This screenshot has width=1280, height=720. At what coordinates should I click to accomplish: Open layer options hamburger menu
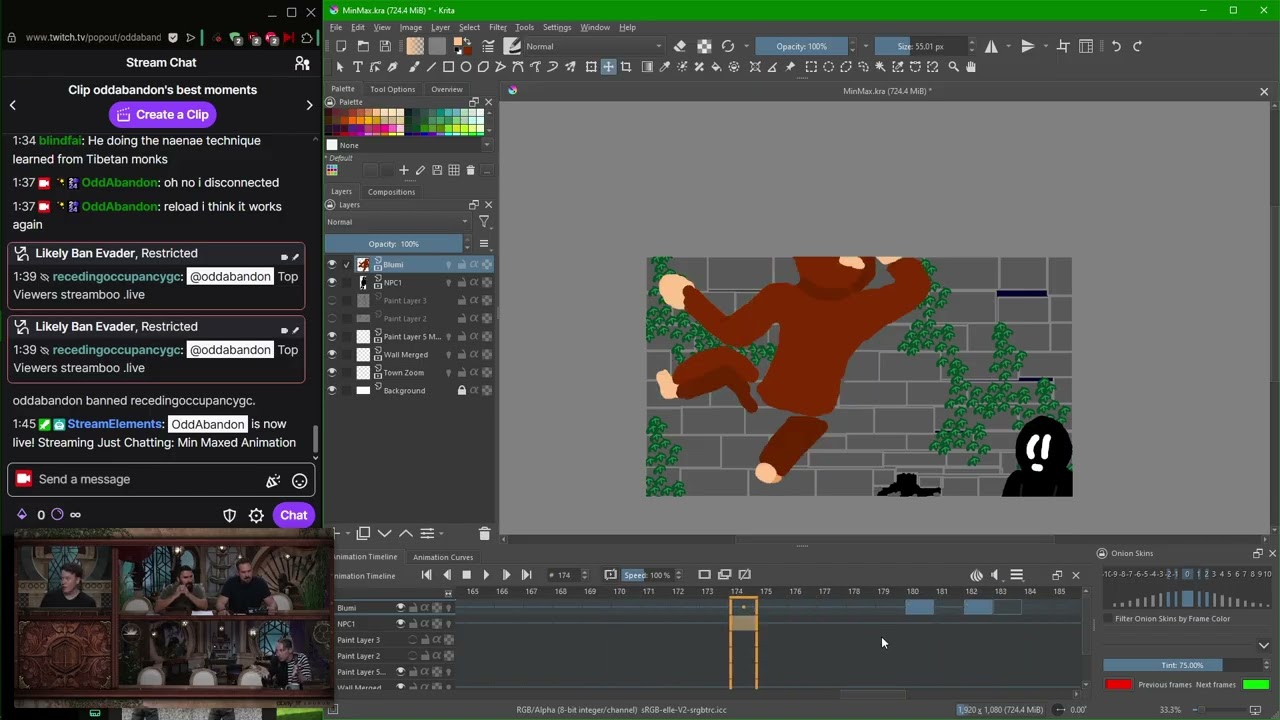pyautogui.click(x=484, y=244)
